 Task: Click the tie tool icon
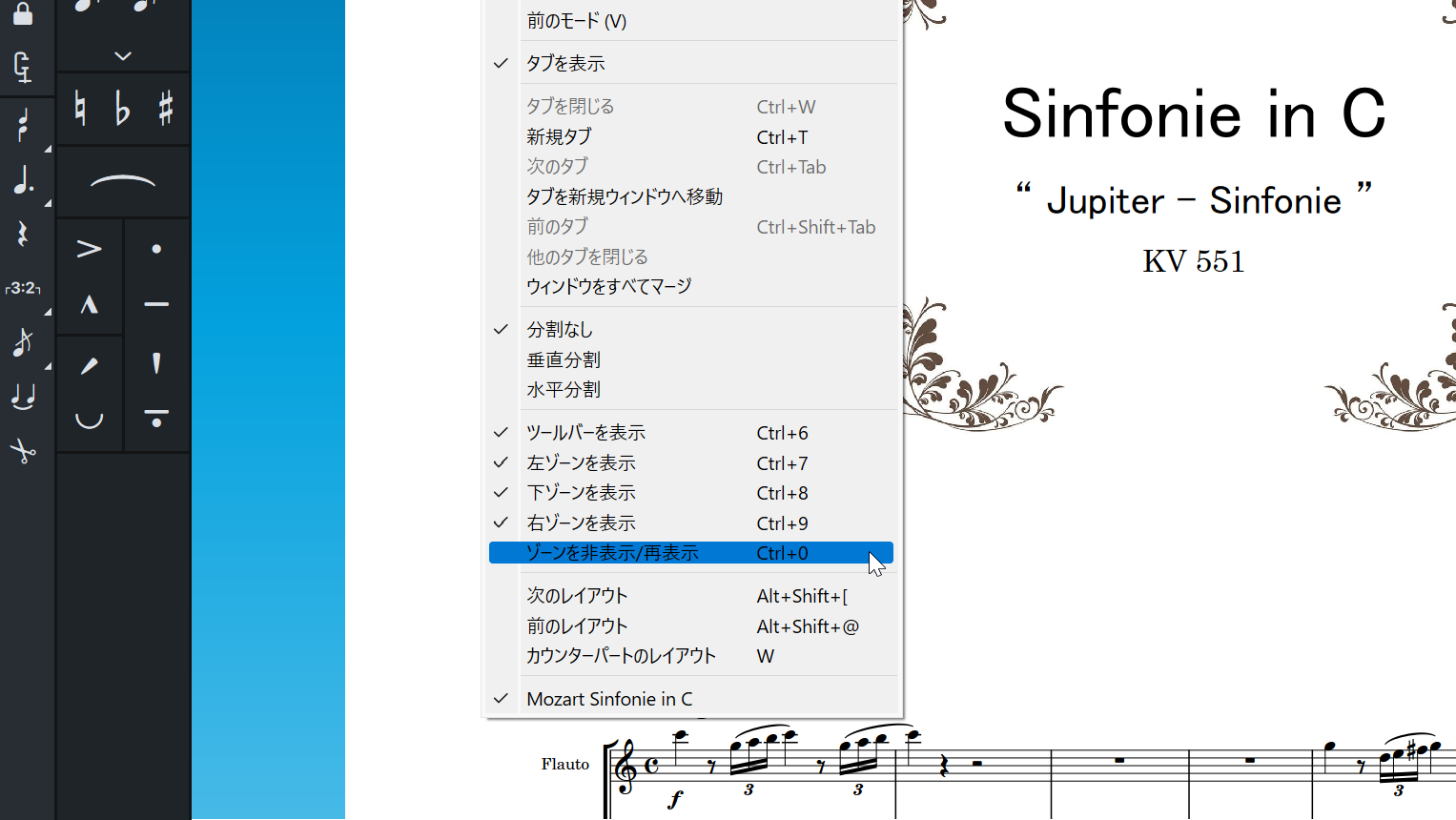(x=23, y=397)
